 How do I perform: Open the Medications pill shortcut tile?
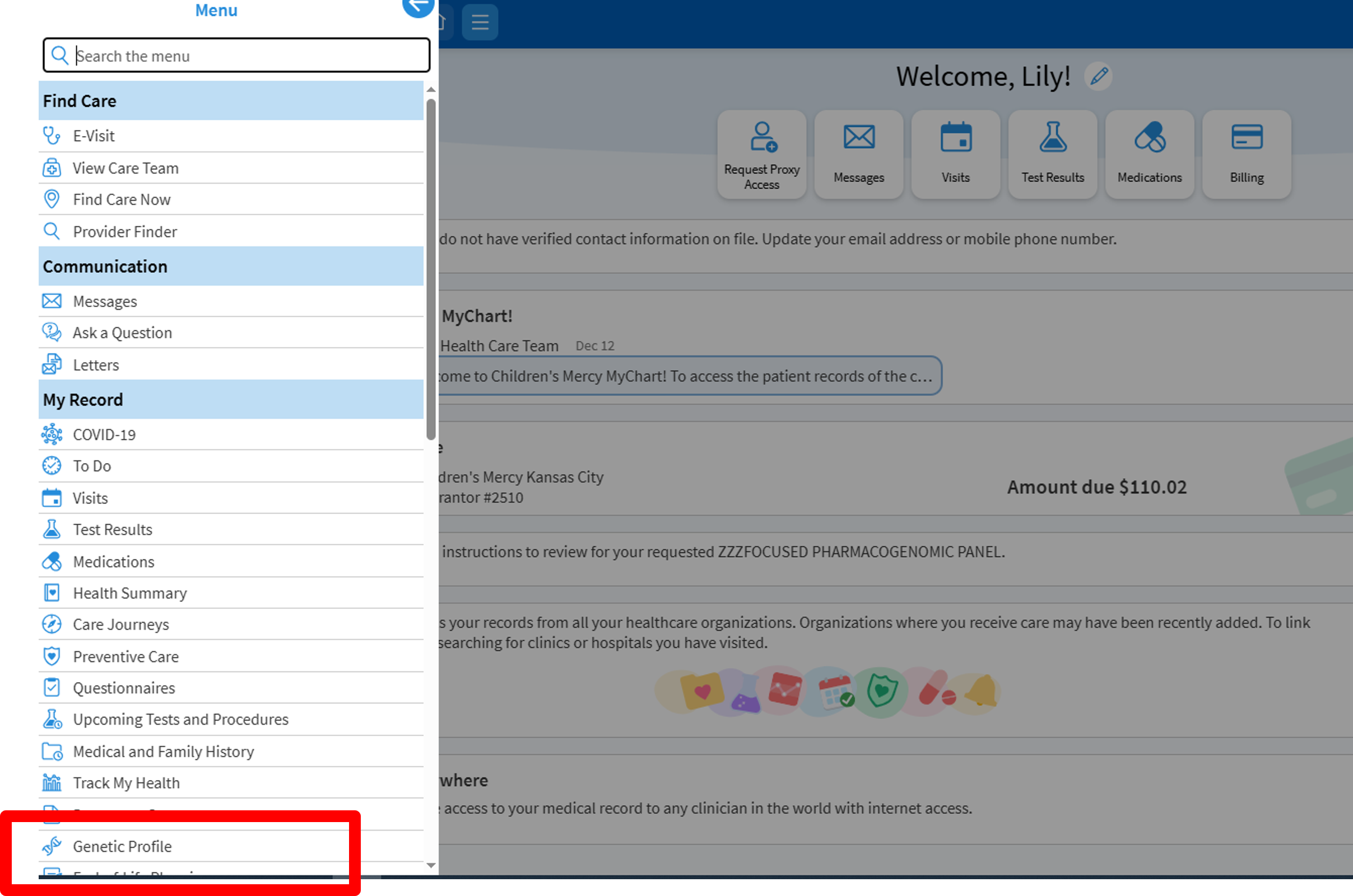point(1149,153)
